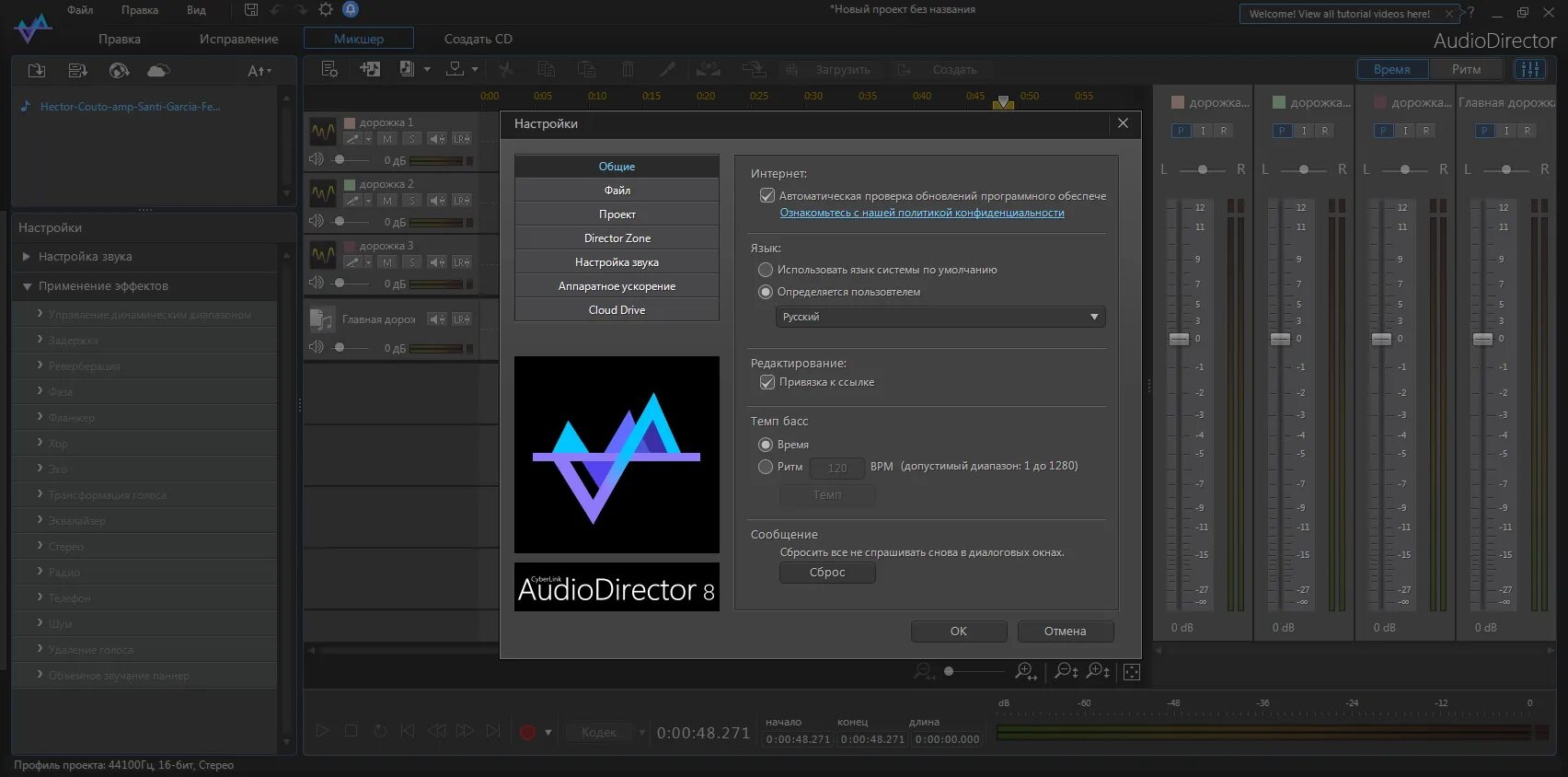Image resolution: width=1568 pixels, height=777 pixels.
Task: Open the dropdown arrow beside export/stamp icon
Action: [475, 69]
